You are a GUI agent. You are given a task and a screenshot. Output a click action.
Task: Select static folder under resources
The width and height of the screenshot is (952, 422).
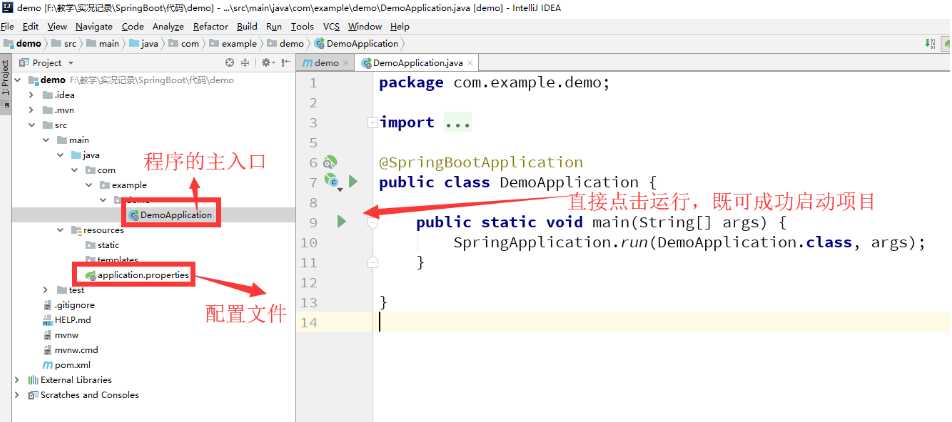(x=102, y=245)
